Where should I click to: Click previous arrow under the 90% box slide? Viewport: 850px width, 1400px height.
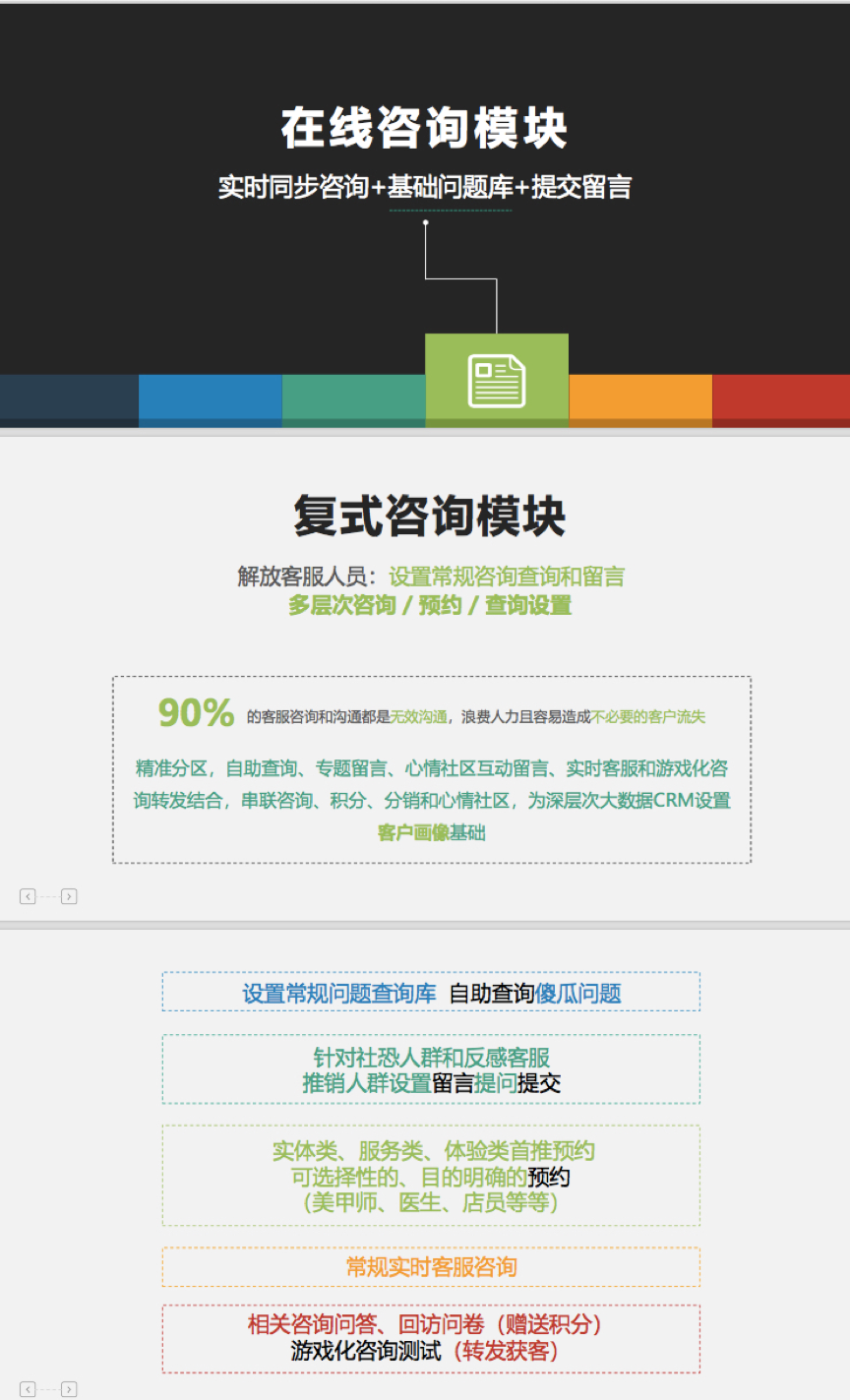[28, 896]
